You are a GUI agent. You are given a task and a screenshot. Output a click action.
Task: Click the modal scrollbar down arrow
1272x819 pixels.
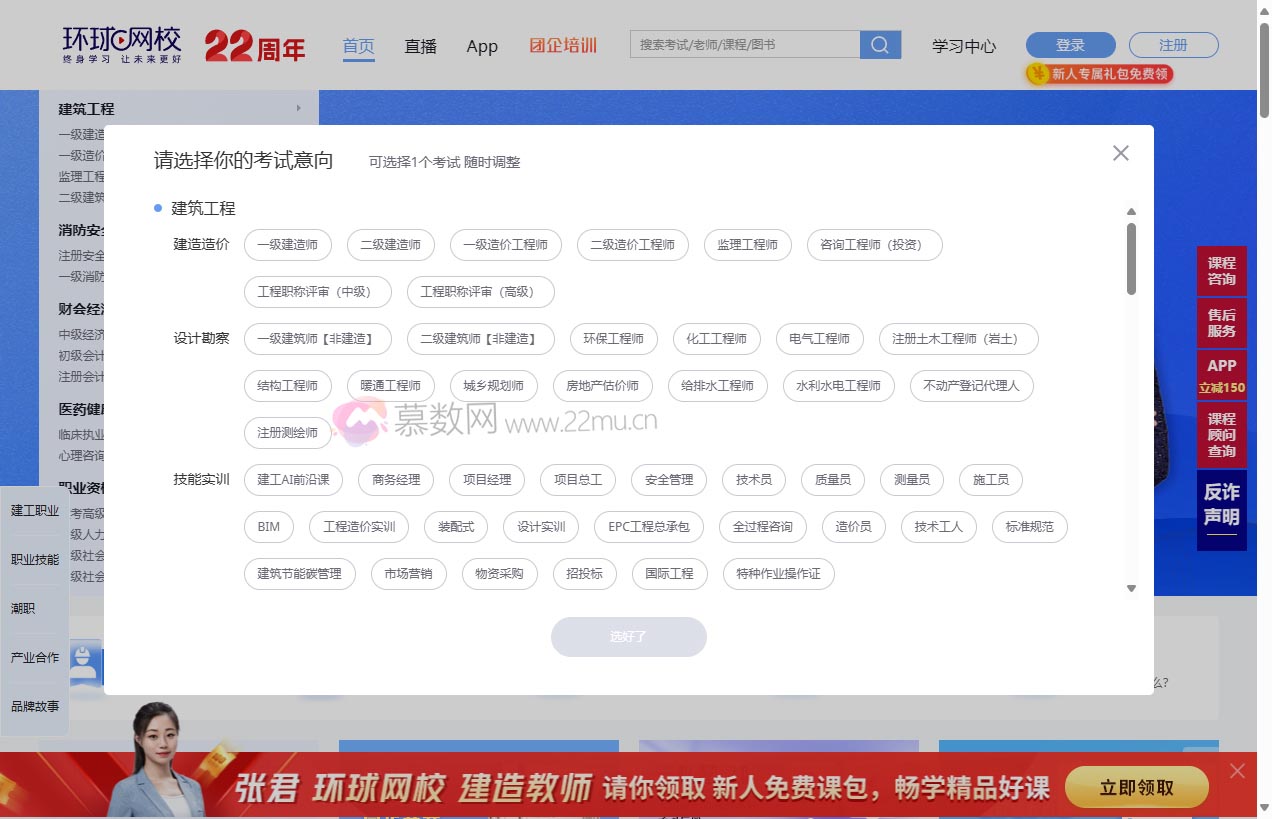1131,589
